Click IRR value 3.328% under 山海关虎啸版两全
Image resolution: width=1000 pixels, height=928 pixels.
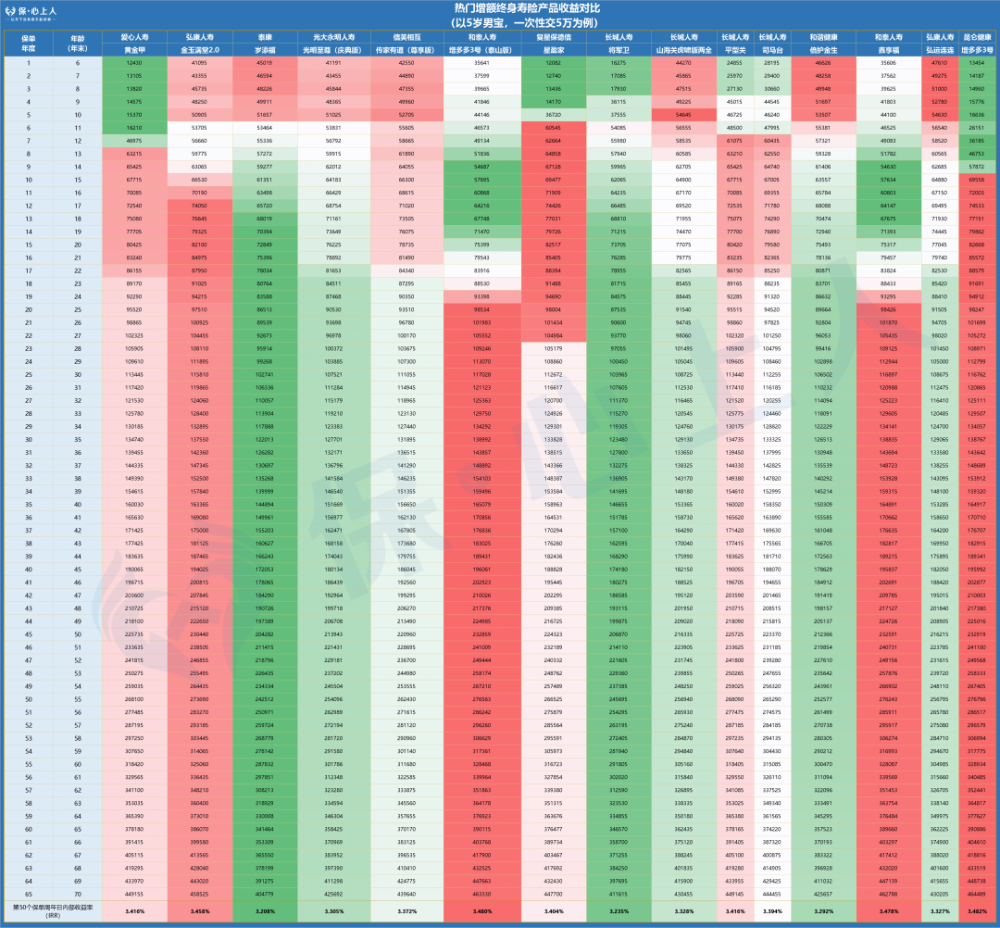pyautogui.click(x=684, y=911)
